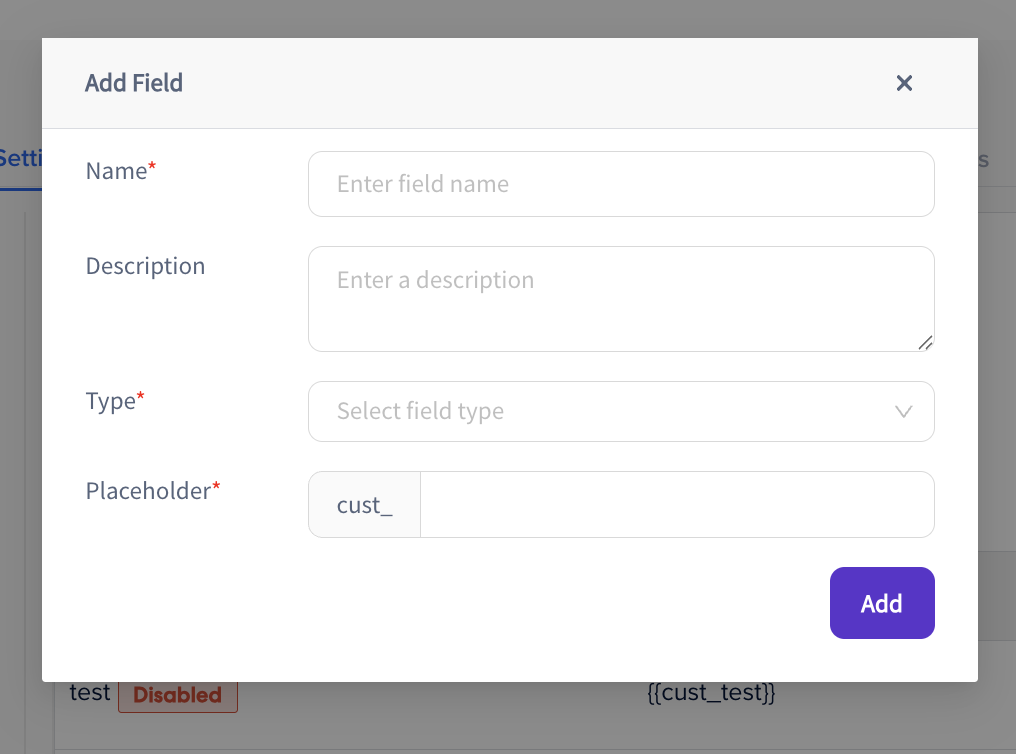Viewport: 1016px width, 754px height.
Task: Click the Name input field
Action: [621, 184]
